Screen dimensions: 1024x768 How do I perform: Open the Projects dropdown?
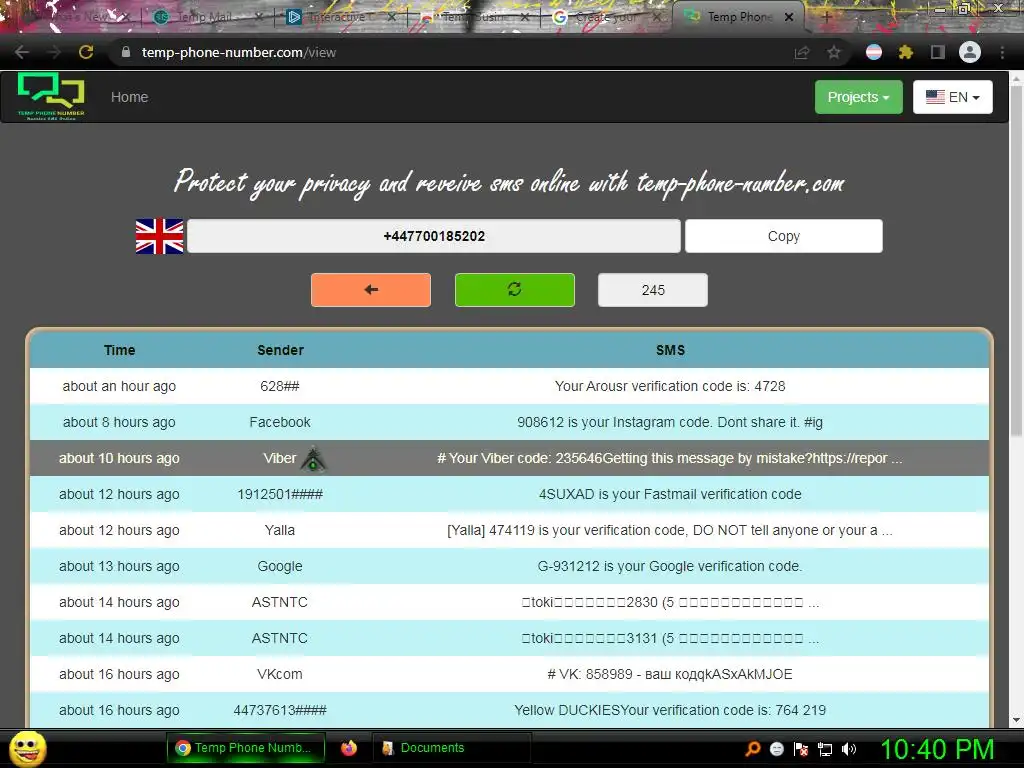coord(859,97)
